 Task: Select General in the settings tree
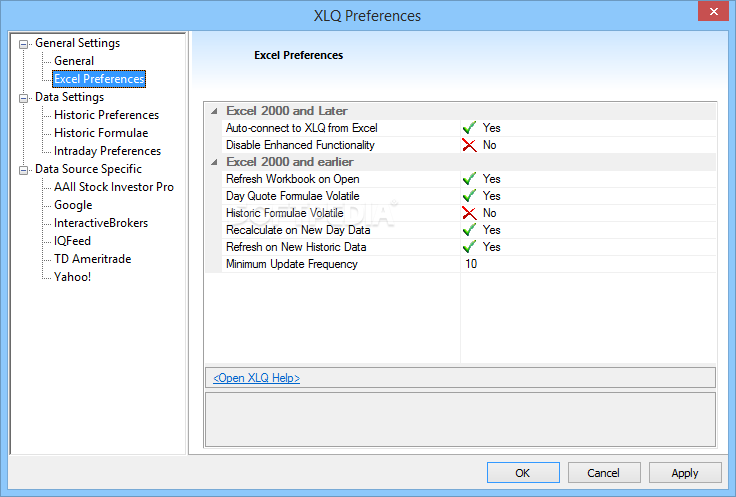(74, 61)
